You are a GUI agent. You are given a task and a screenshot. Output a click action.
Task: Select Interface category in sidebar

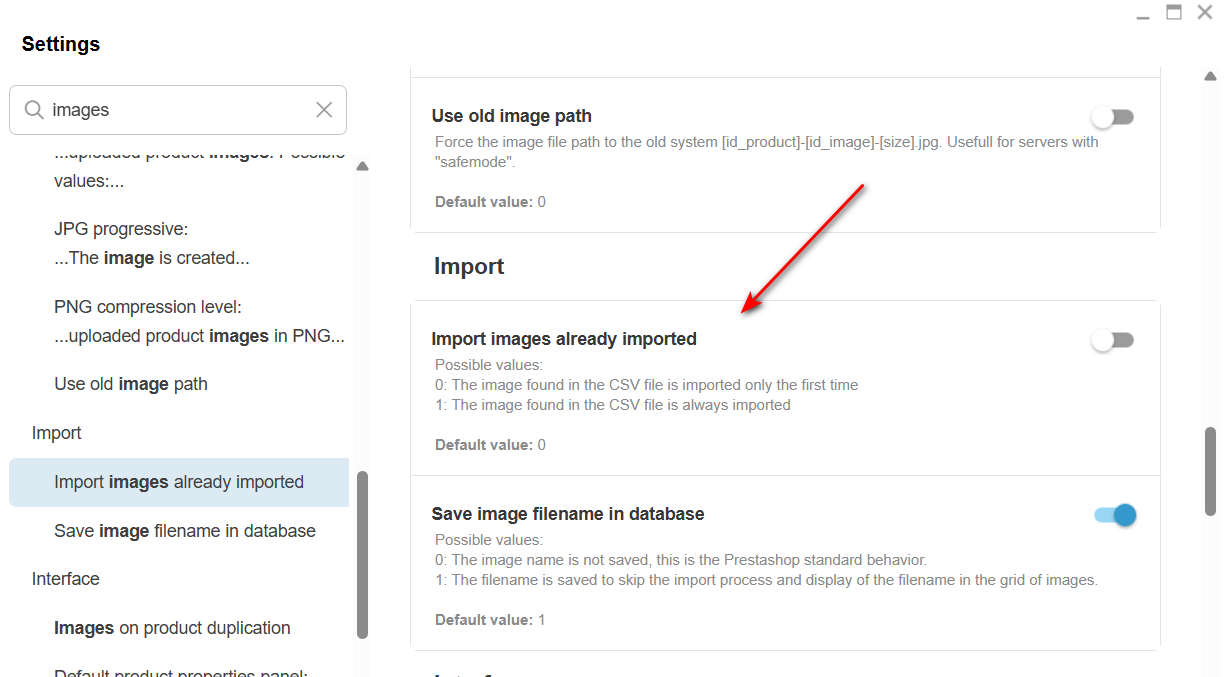coord(66,579)
